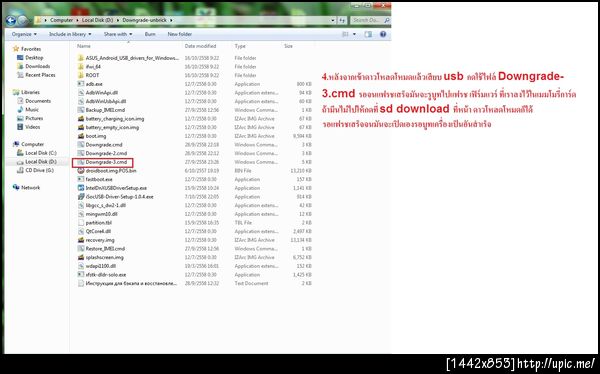
Task: Click the Help question mark icon
Action: (x=383, y=34)
